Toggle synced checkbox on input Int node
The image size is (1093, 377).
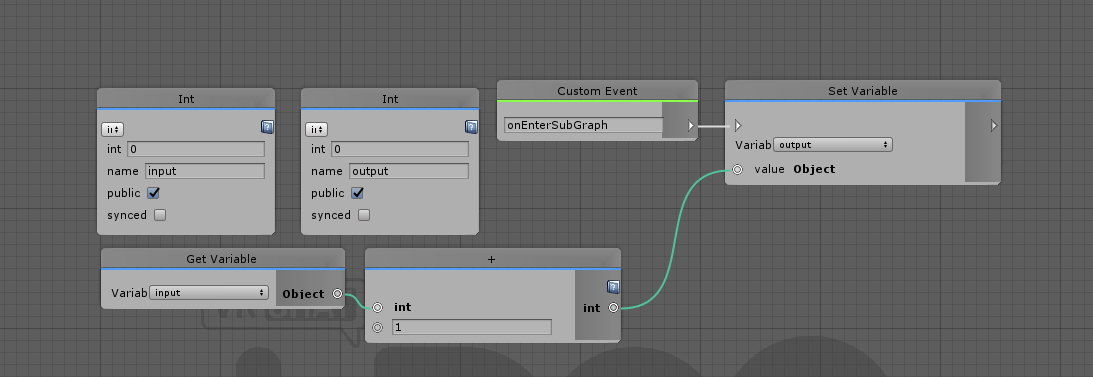point(160,215)
